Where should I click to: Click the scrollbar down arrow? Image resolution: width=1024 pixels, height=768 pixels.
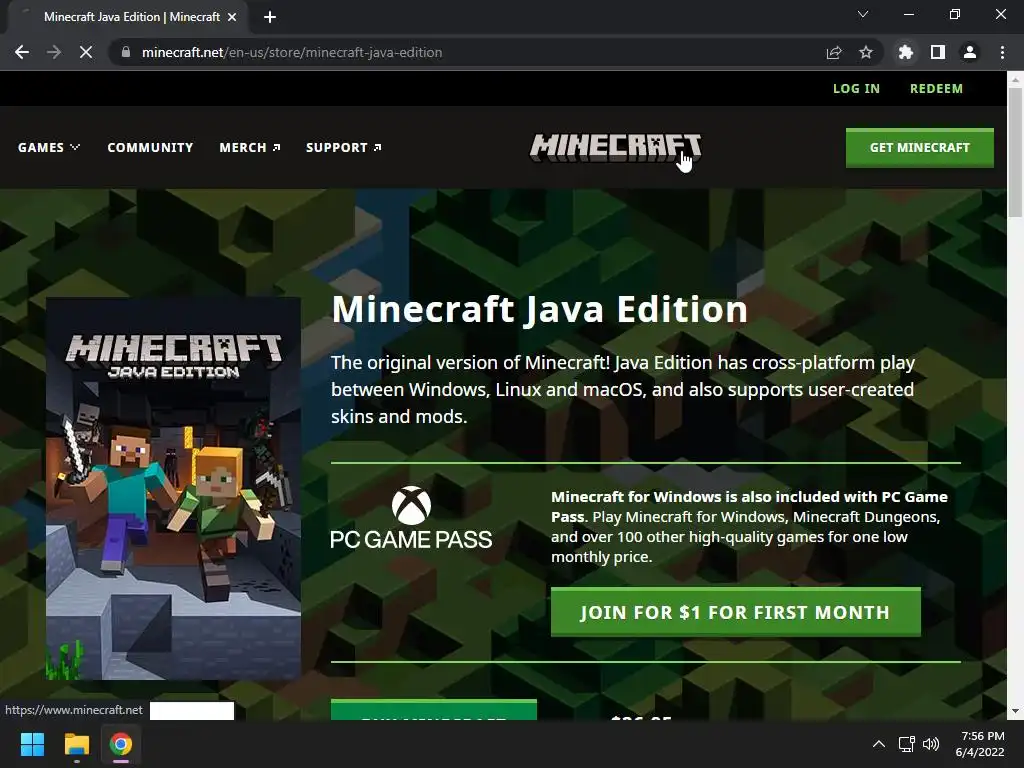coord(1015,711)
